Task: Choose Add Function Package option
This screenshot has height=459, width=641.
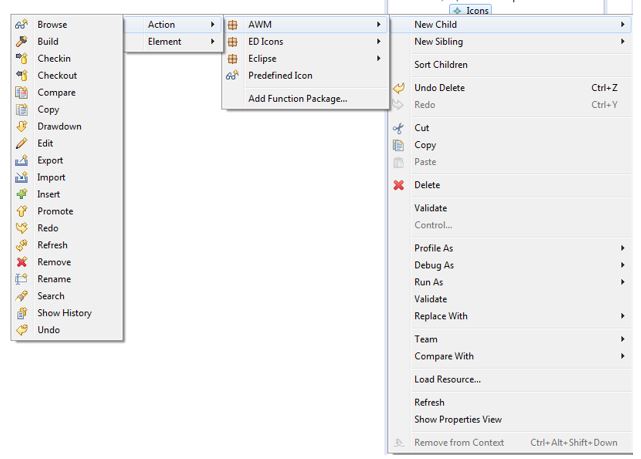Action: coord(297,98)
